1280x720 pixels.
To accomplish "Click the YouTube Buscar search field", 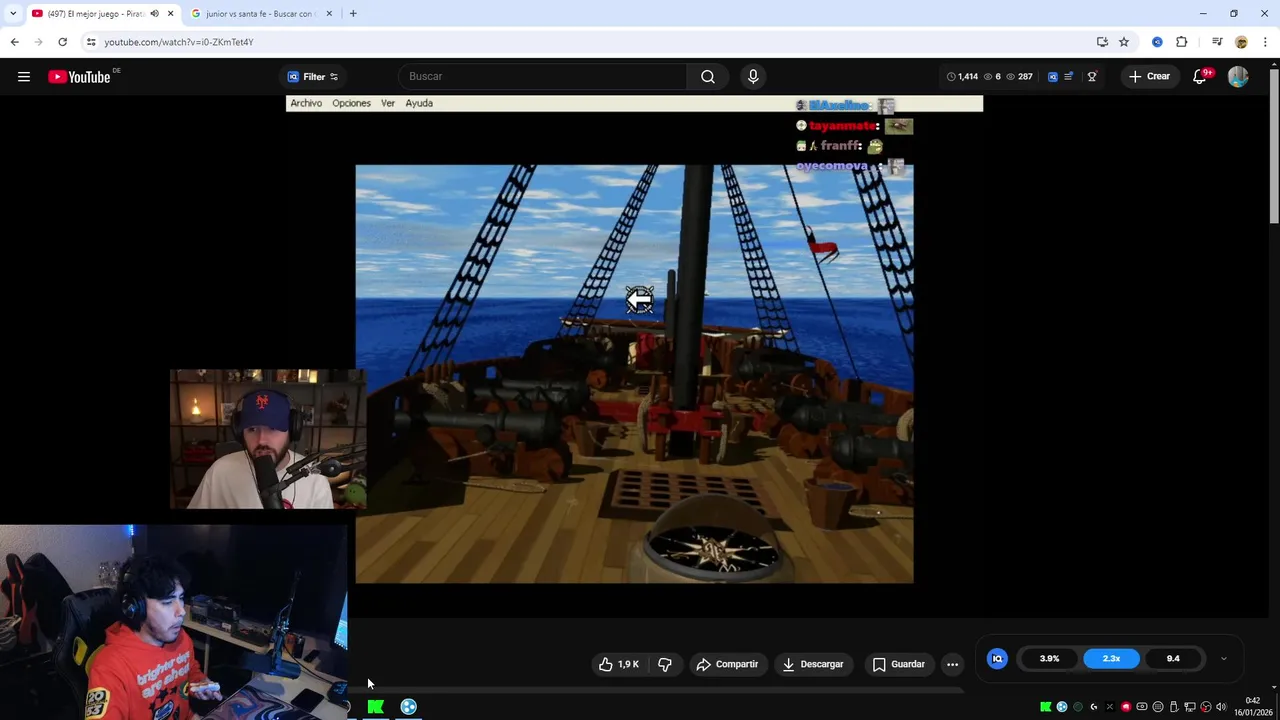I will [543, 76].
